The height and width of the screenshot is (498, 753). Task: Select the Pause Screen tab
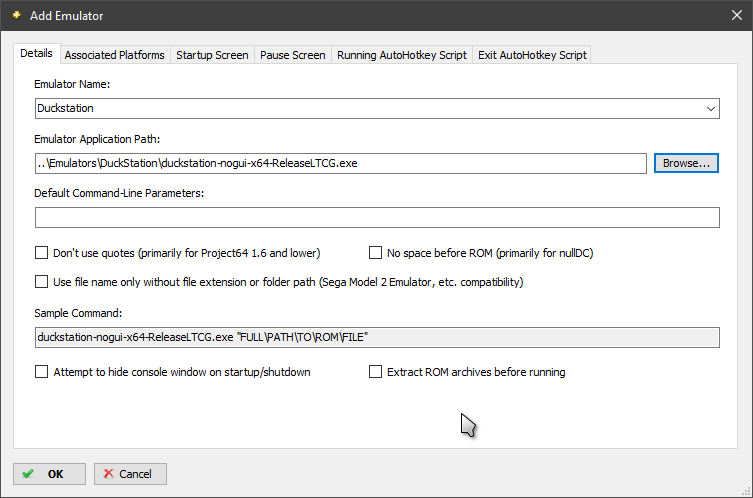292,55
